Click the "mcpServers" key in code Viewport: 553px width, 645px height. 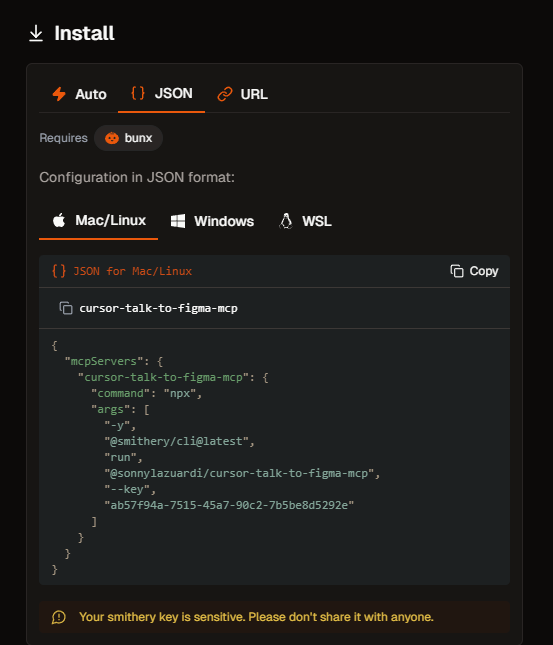click(x=104, y=362)
